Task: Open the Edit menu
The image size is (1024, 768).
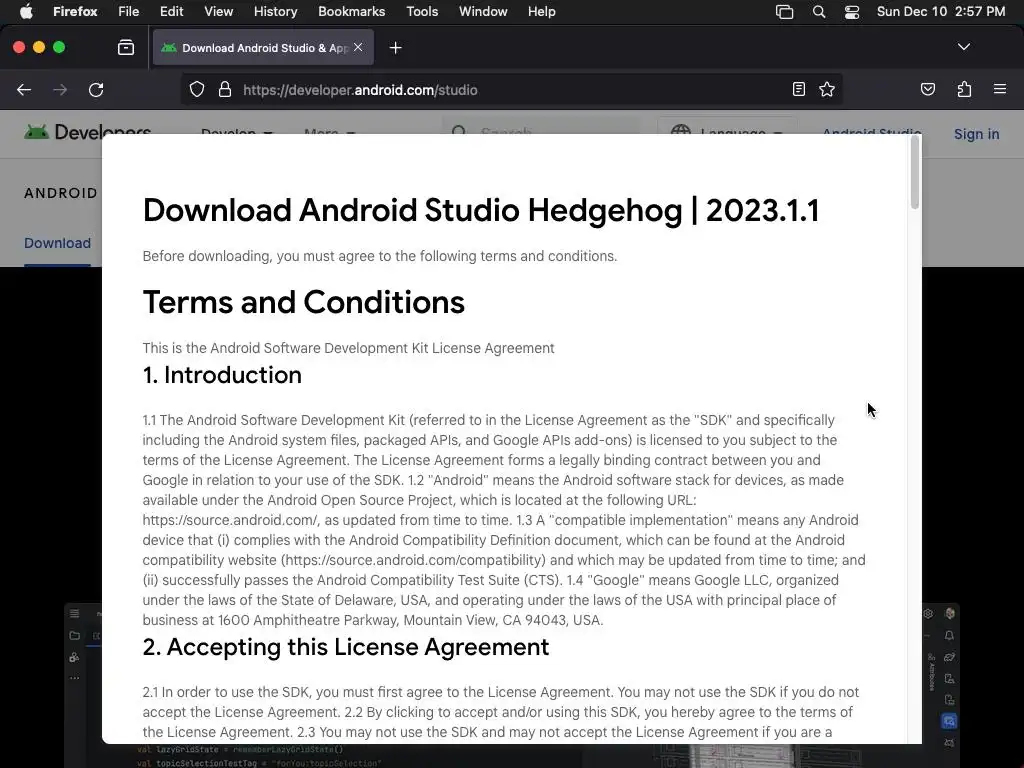Action: coord(172,11)
